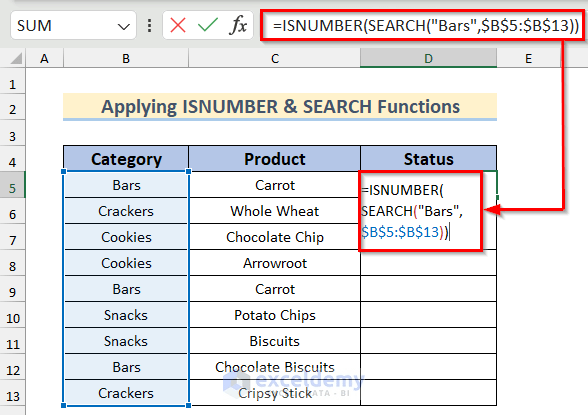Select 'Cookies' cell in row 7
Screen dimensions: 588x415
point(126,237)
